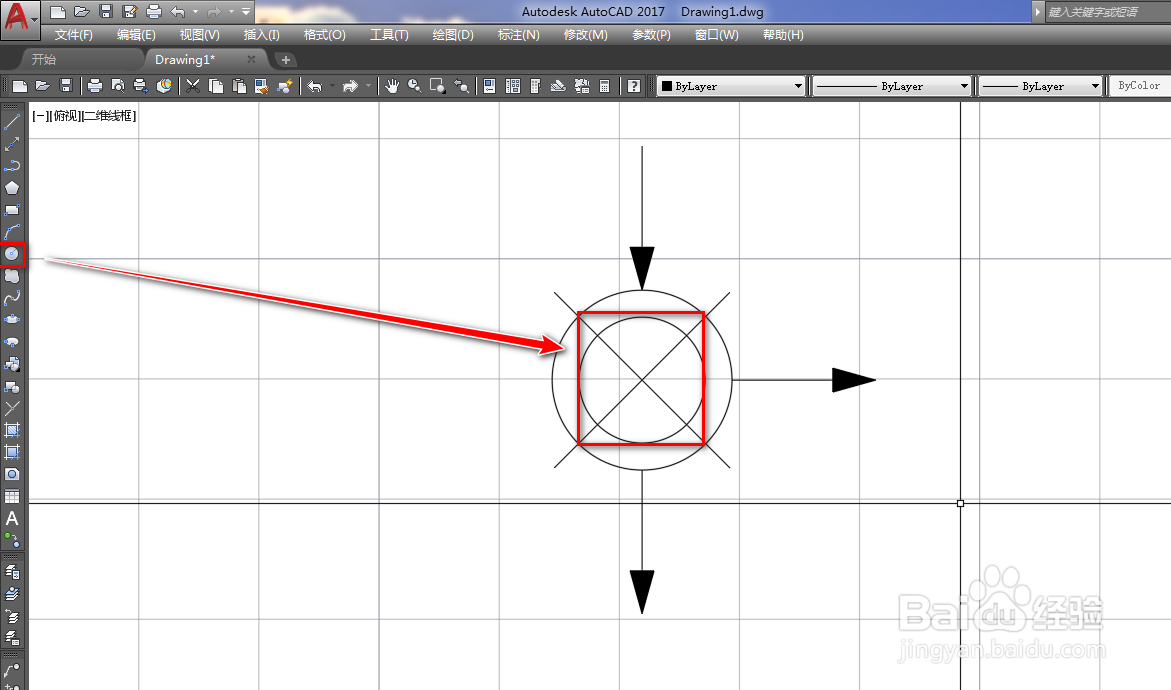Select the Make Block tool
The width and height of the screenshot is (1171, 690).
[x=12, y=386]
